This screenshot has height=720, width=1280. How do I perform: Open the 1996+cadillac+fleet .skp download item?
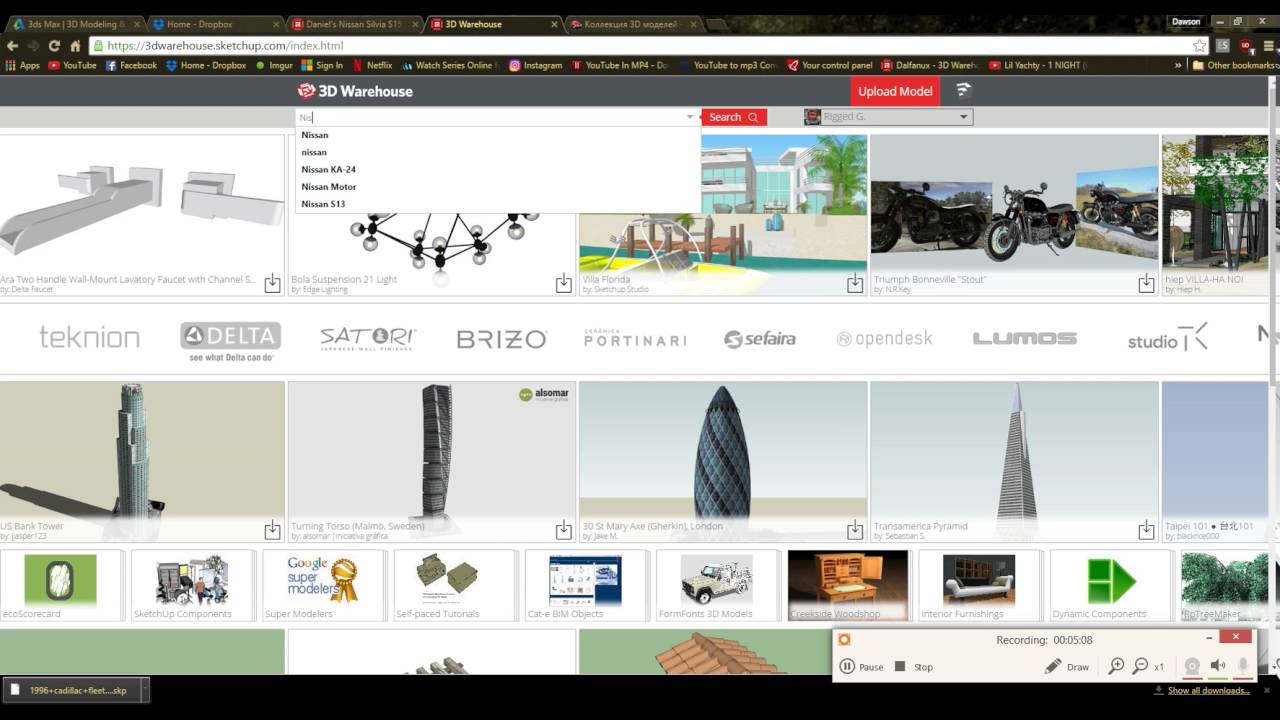click(75, 690)
